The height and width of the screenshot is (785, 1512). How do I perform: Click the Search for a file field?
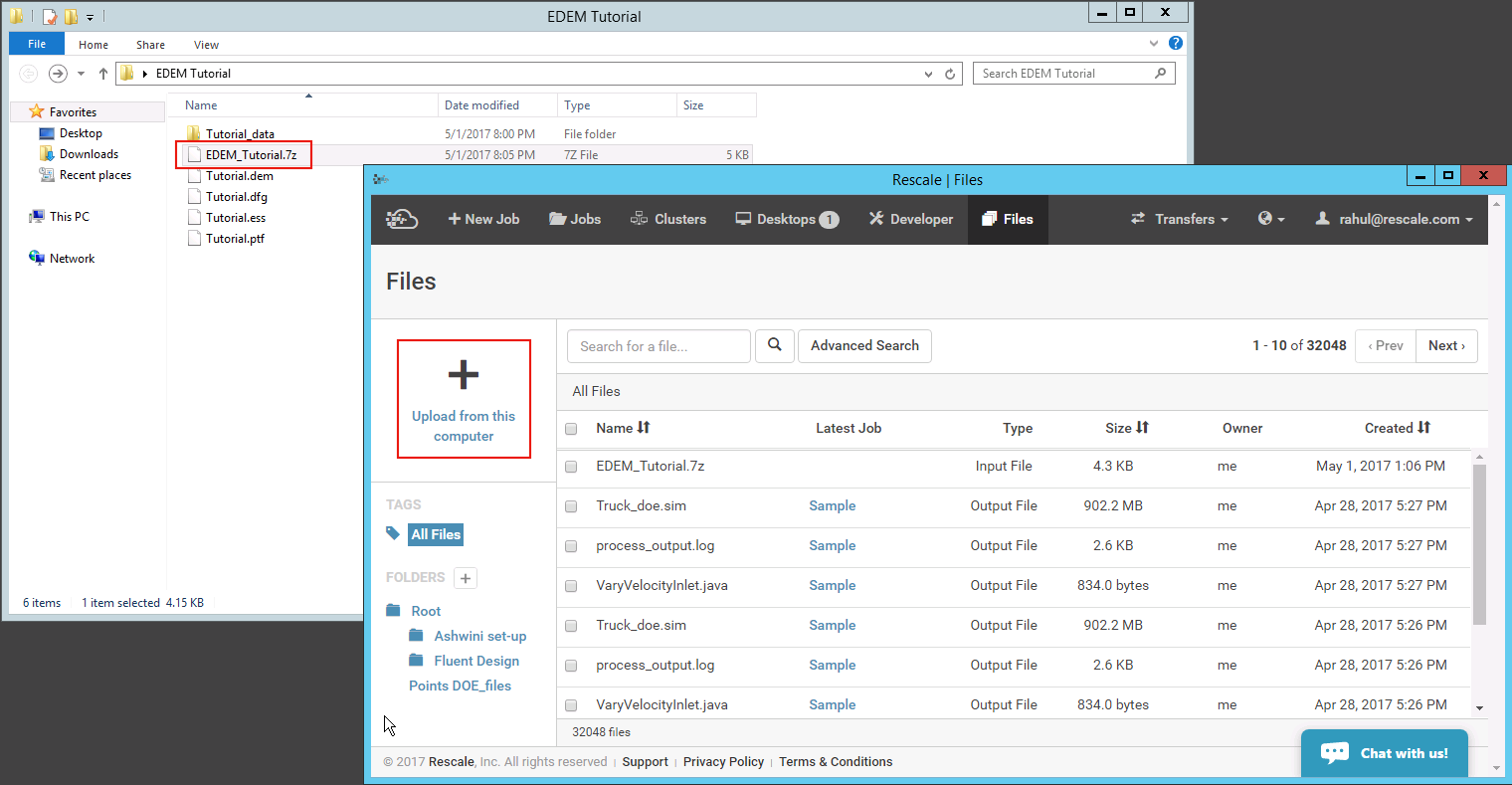click(x=659, y=345)
